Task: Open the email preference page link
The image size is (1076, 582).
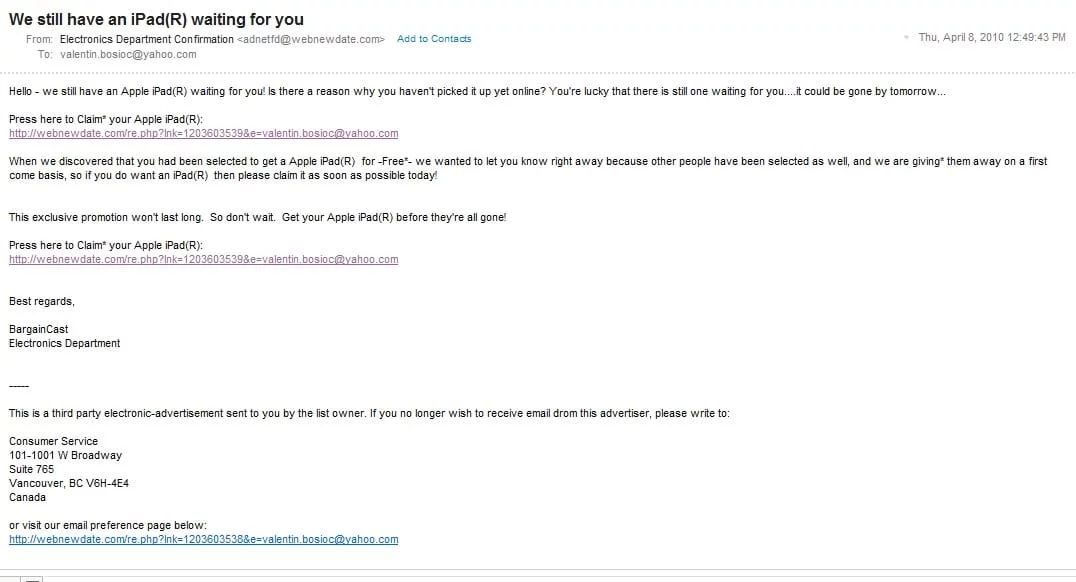Action: [203, 539]
